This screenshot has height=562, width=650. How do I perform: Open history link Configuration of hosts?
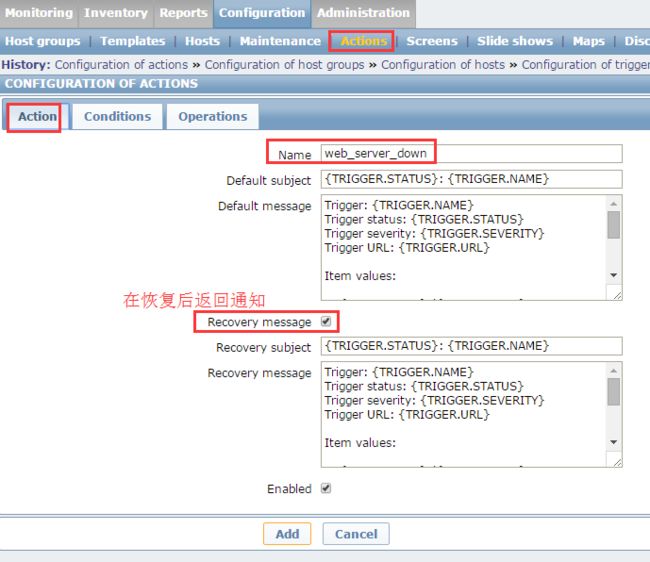pos(443,65)
